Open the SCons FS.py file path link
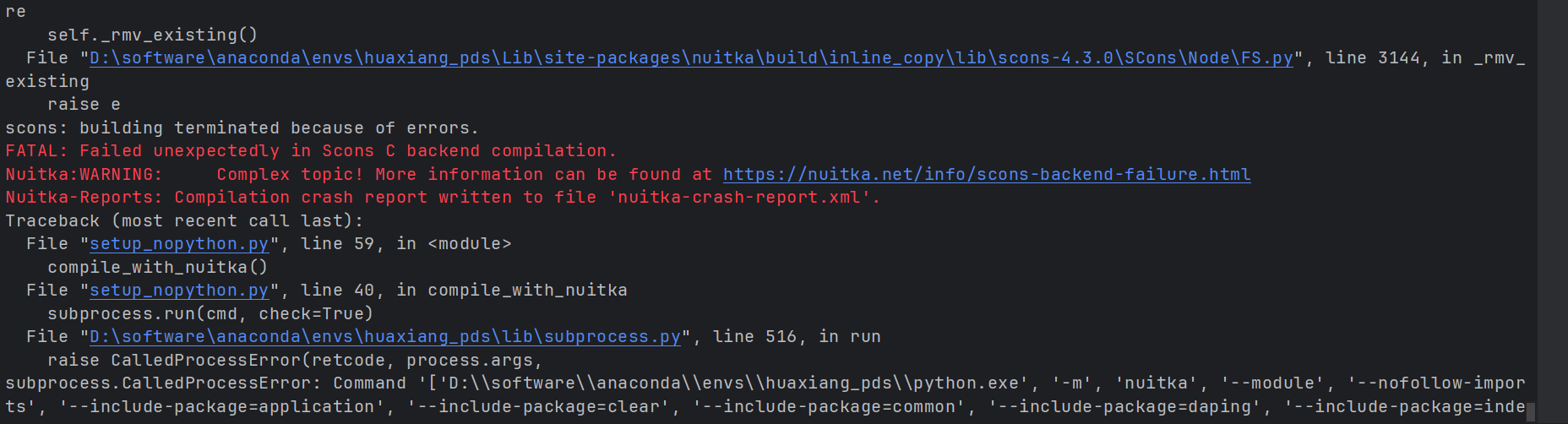Viewport: 1568px width, 424px height. [x=691, y=57]
